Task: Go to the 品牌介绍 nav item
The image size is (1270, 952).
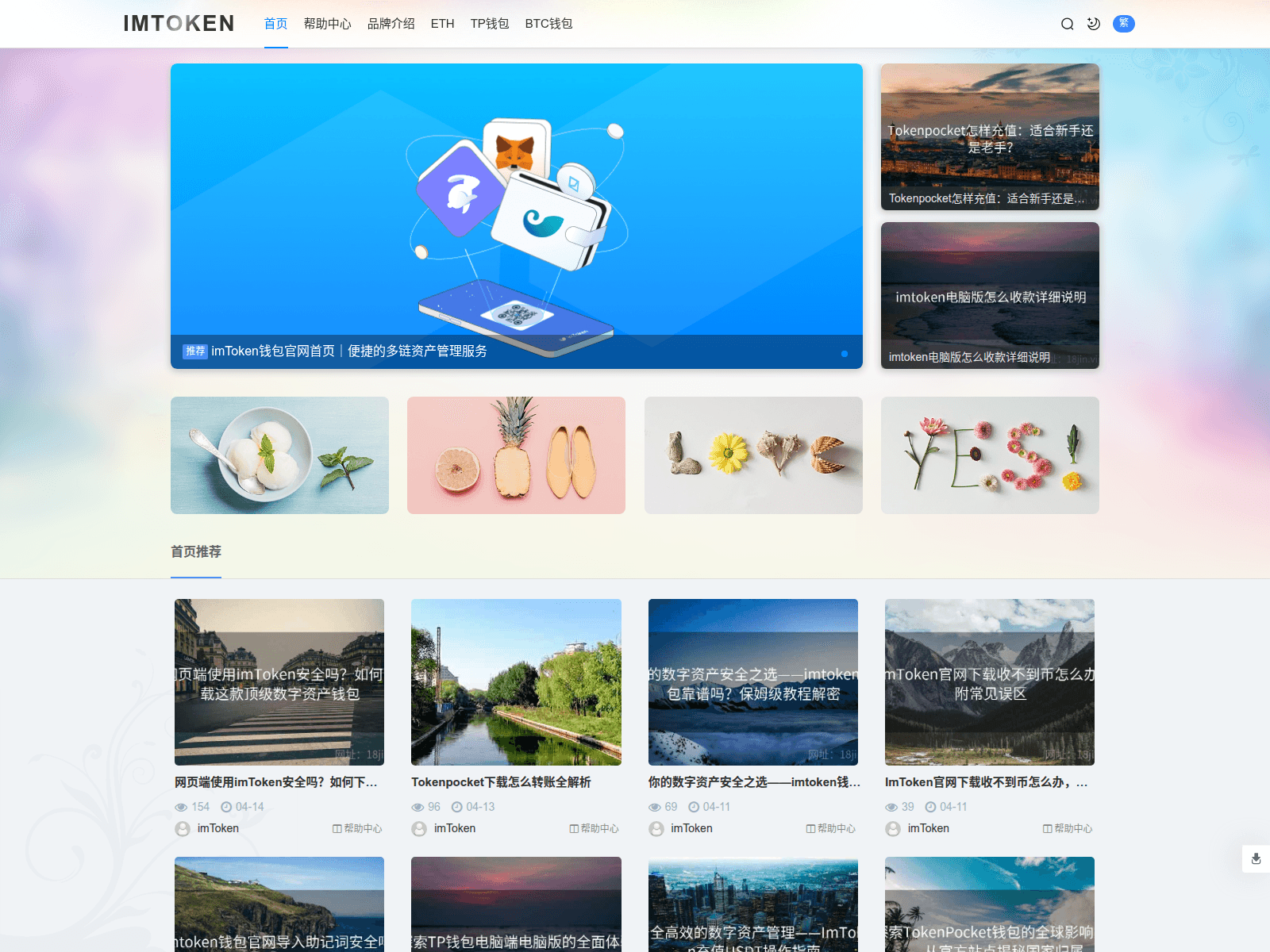Action: click(x=391, y=24)
